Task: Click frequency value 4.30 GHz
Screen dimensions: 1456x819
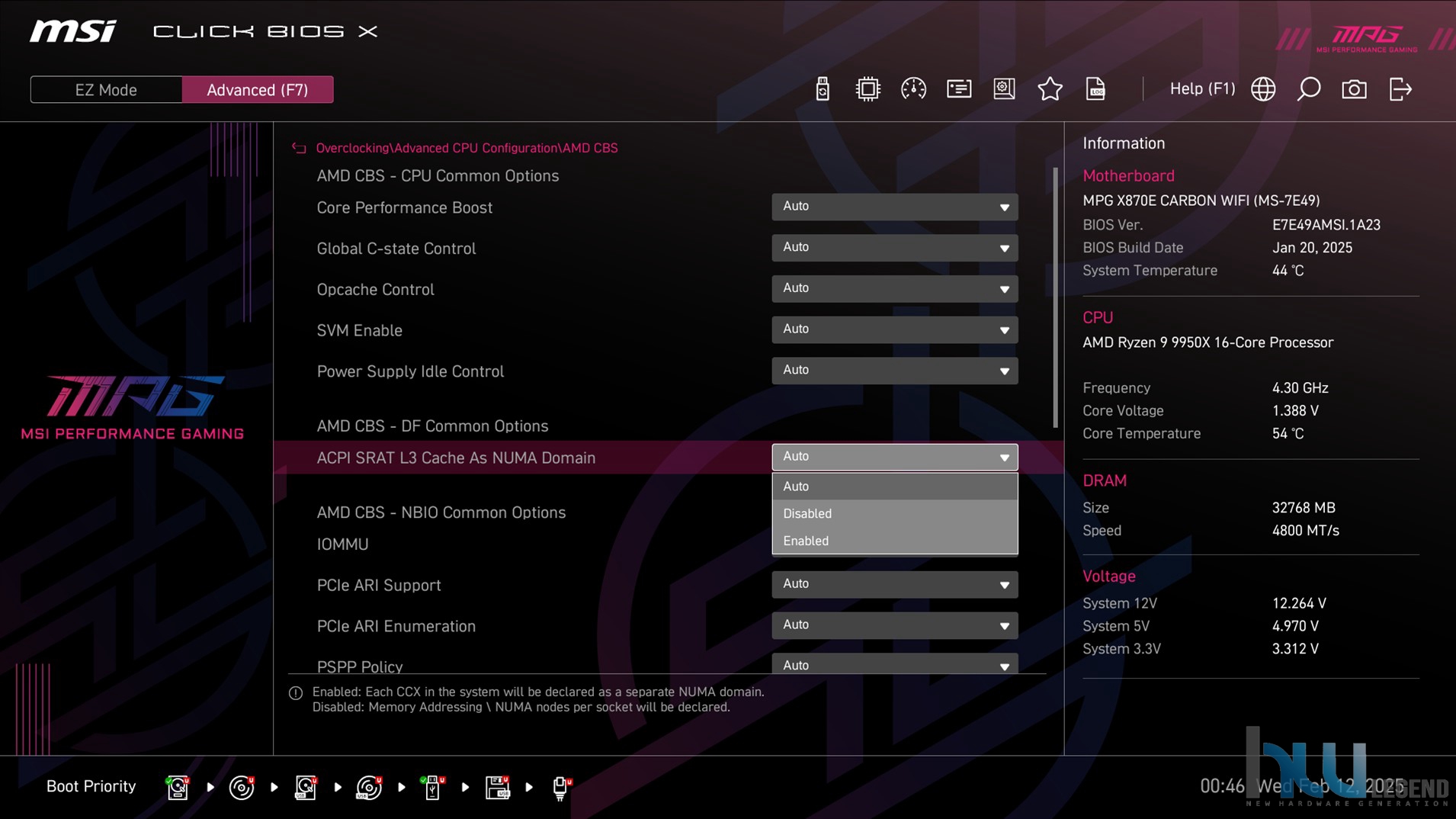Action: [x=1300, y=388]
